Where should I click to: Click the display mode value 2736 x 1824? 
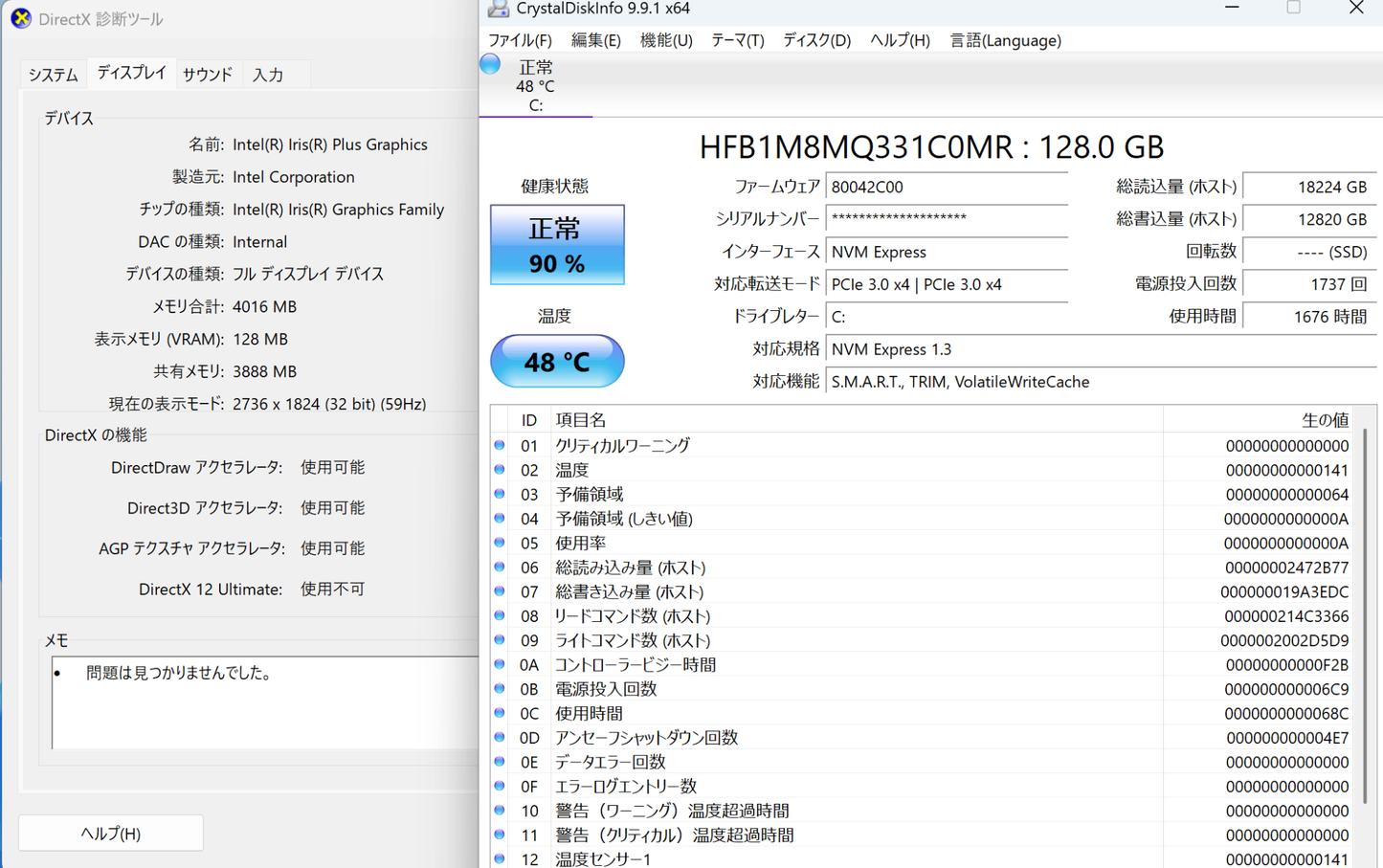click(329, 404)
